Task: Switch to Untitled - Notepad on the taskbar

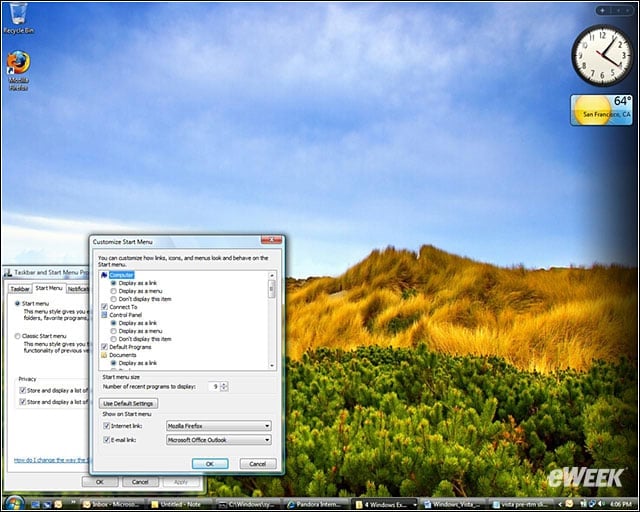Action: pyautogui.click(x=180, y=504)
